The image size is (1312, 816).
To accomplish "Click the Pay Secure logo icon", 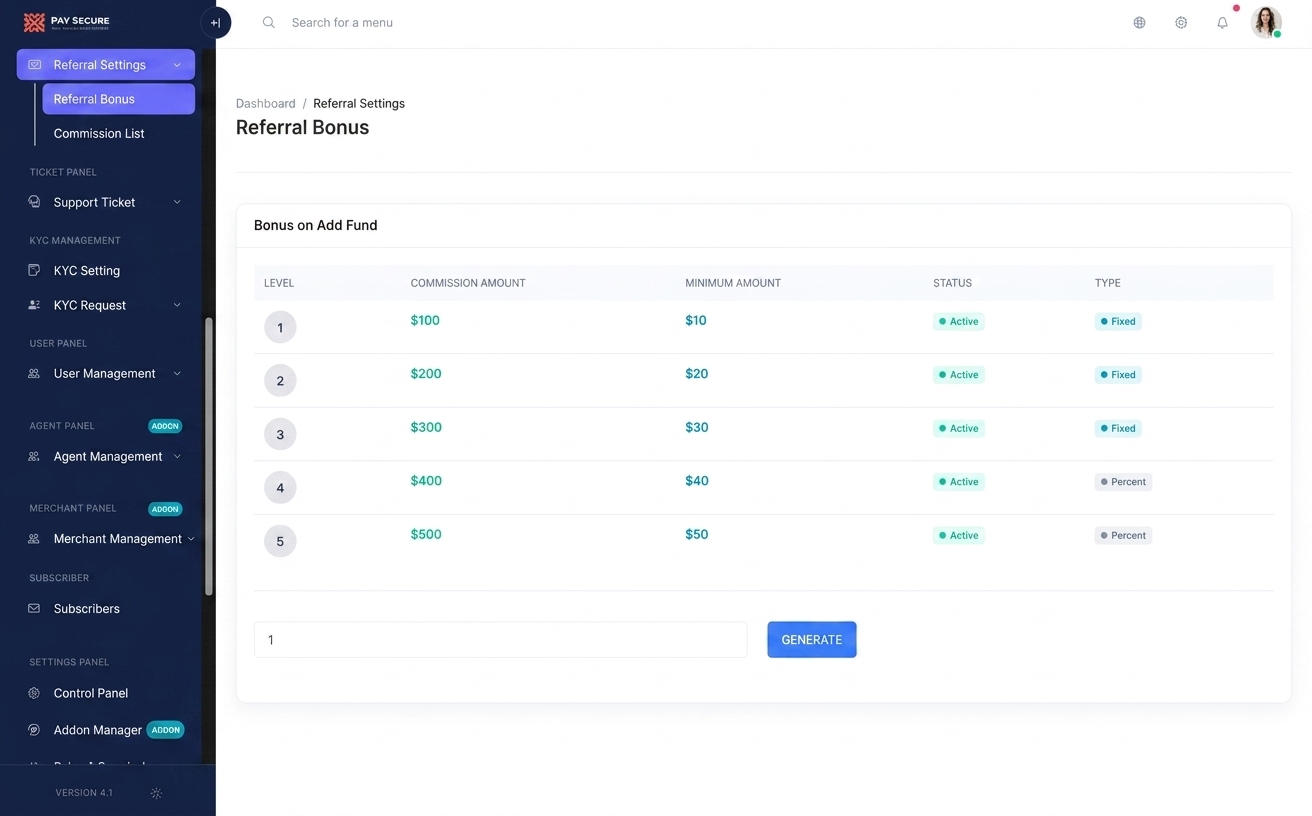I will 34,22.
